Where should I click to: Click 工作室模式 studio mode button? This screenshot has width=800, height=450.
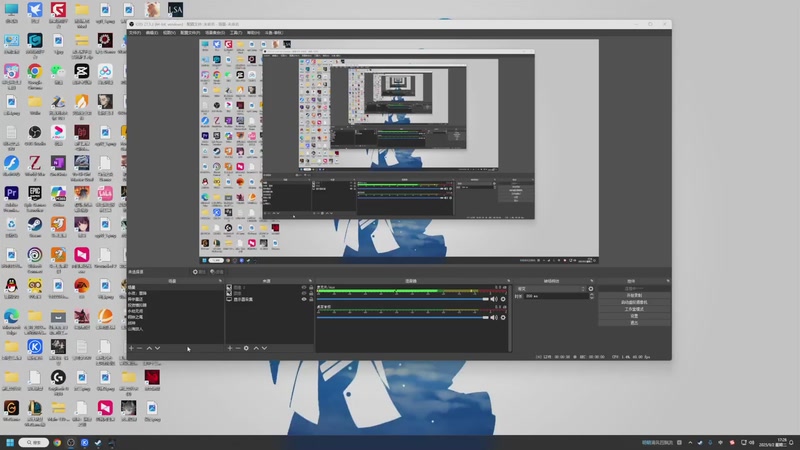(634, 309)
